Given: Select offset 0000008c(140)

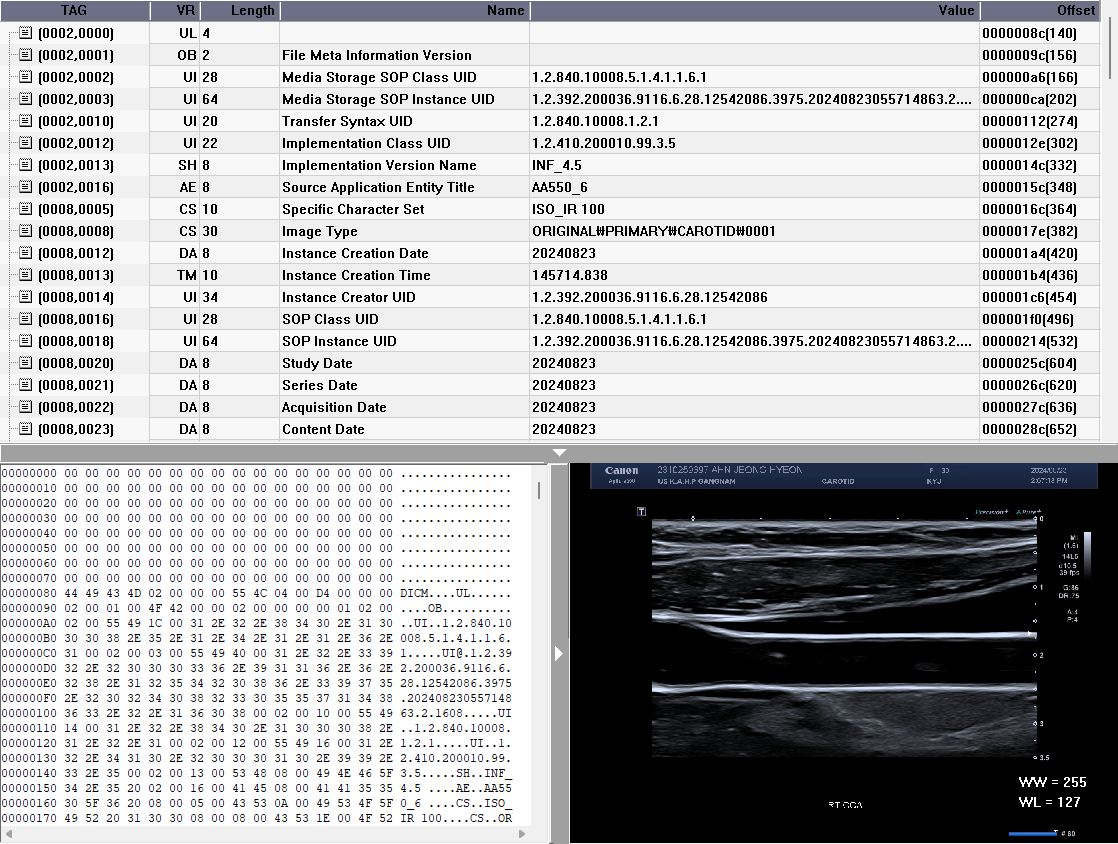Looking at the screenshot, I should pos(1029,33).
